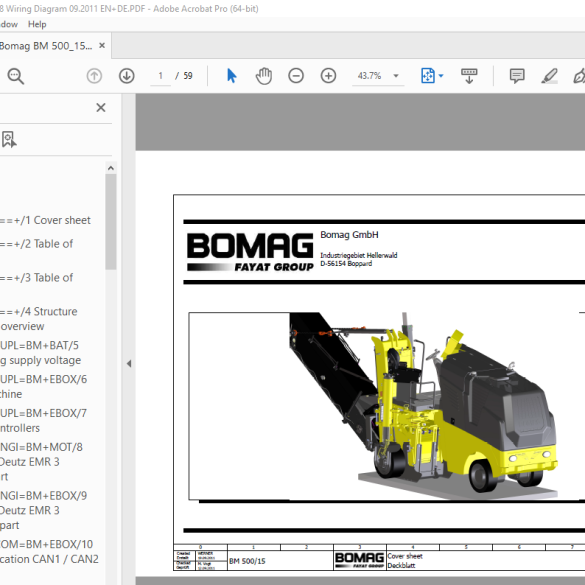Open bookmark 'BM+EBOX/10 CAN1 / CAN2'

(x=49, y=551)
